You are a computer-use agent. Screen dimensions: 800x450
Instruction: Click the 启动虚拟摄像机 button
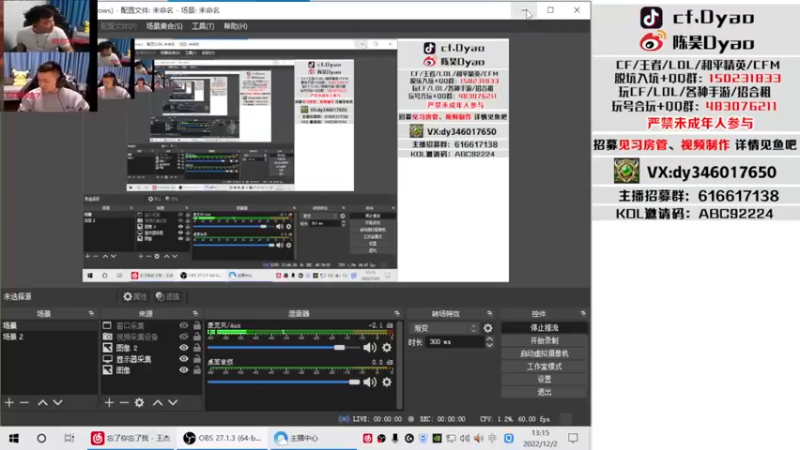point(544,353)
